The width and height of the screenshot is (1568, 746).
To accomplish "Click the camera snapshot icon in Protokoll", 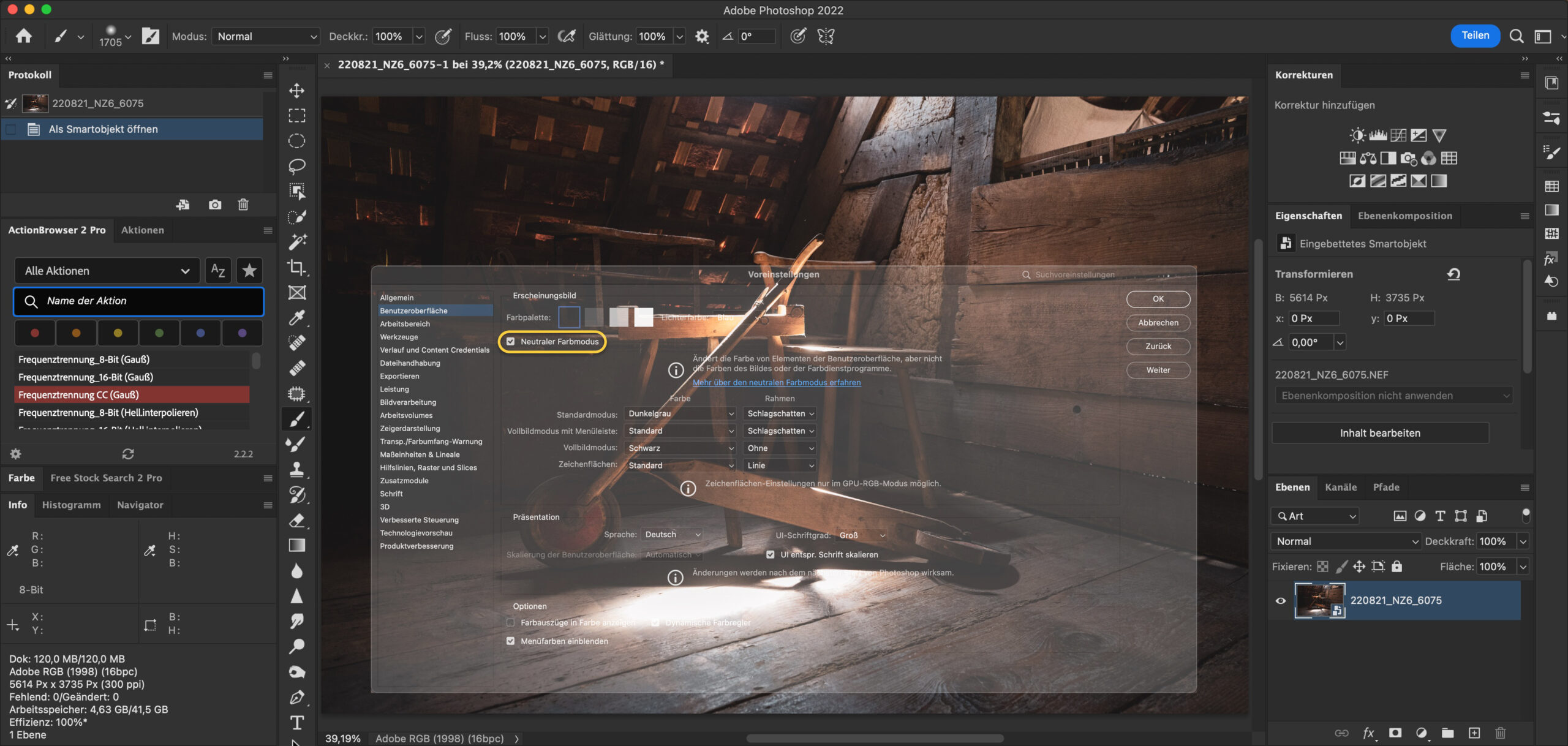I will point(215,205).
